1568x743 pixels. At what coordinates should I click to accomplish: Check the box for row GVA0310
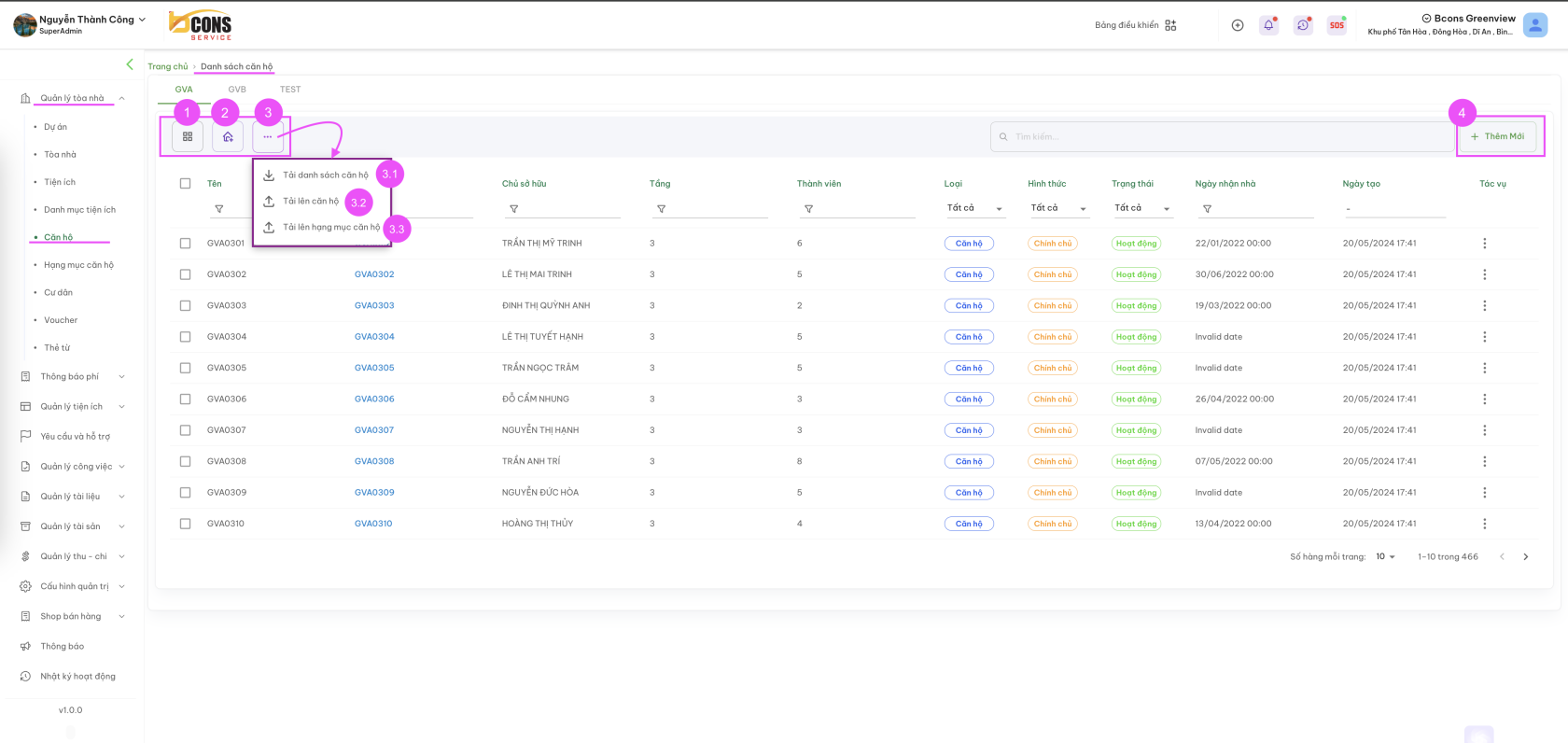pyautogui.click(x=185, y=524)
